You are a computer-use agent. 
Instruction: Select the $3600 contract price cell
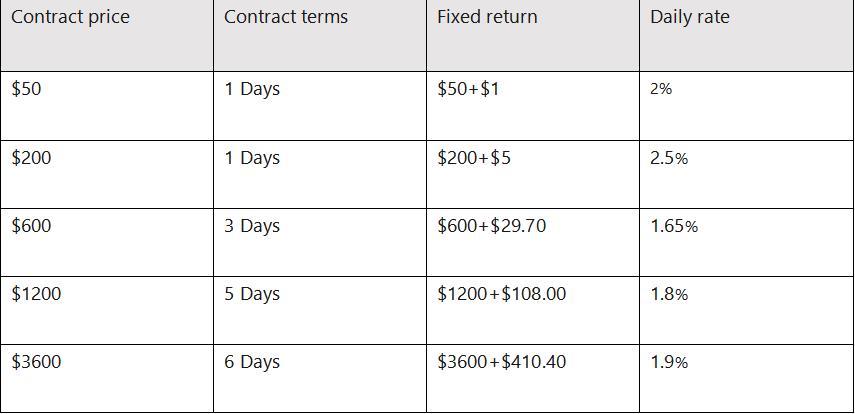point(36,362)
